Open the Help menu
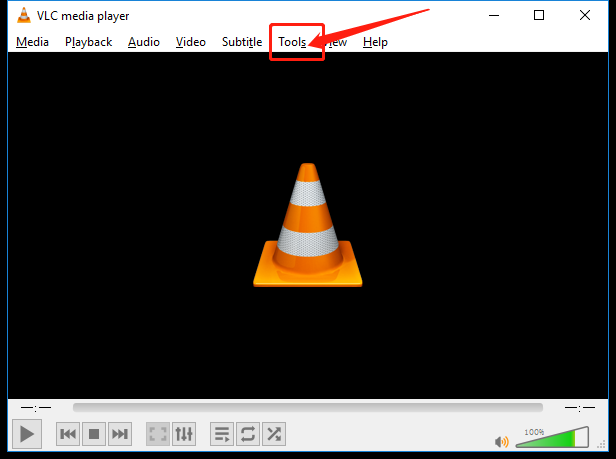 point(375,42)
